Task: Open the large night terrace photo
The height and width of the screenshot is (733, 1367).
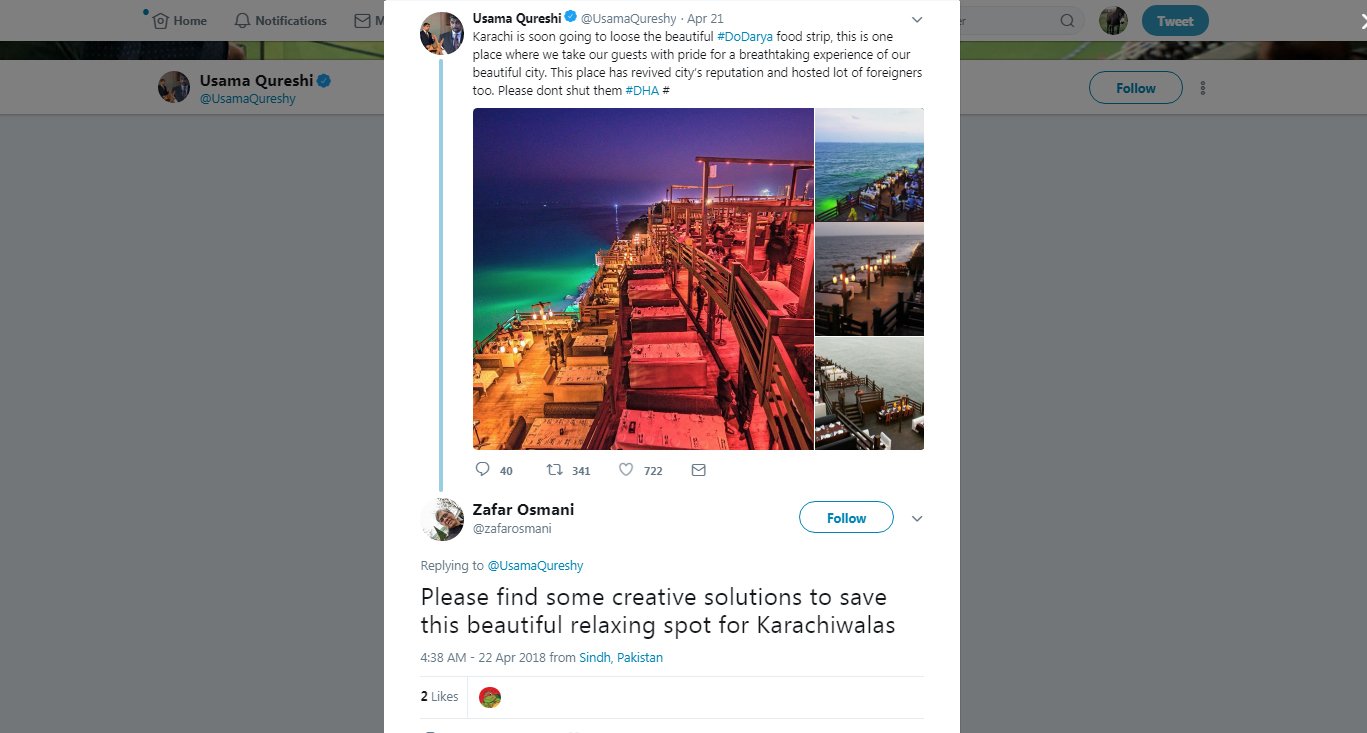Action: click(x=643, y=279)
